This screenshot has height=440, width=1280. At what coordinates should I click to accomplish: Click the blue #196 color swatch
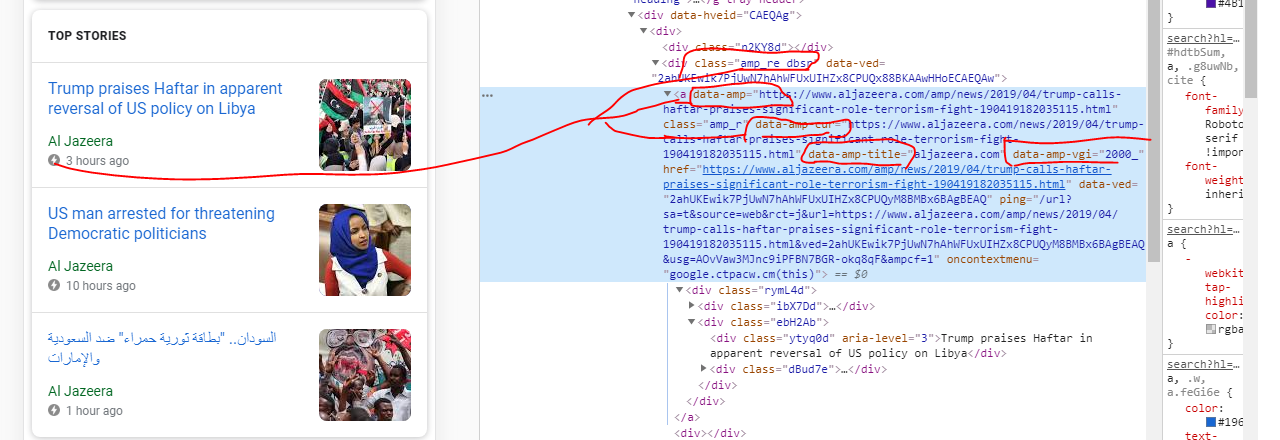tap(1210, 423)
